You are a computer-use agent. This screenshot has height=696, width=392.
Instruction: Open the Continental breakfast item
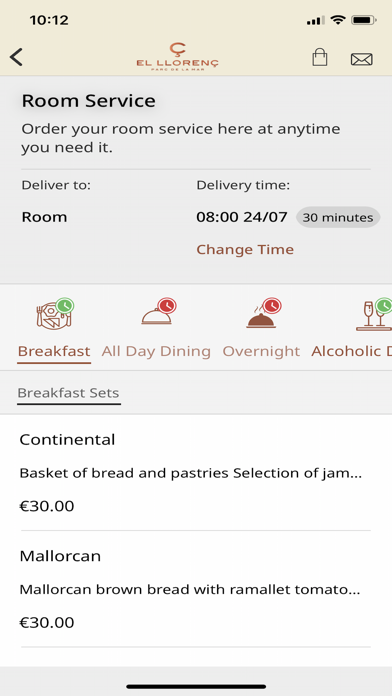(195, 472)
